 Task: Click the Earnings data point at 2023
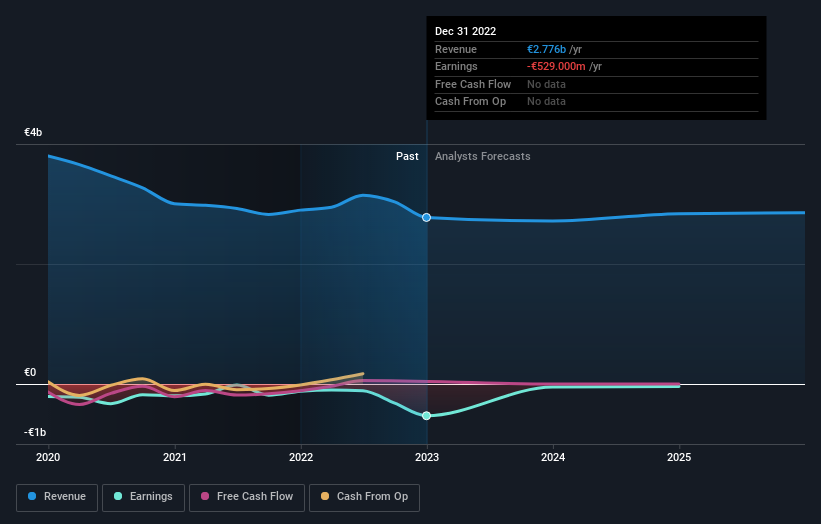click(427, 416)
